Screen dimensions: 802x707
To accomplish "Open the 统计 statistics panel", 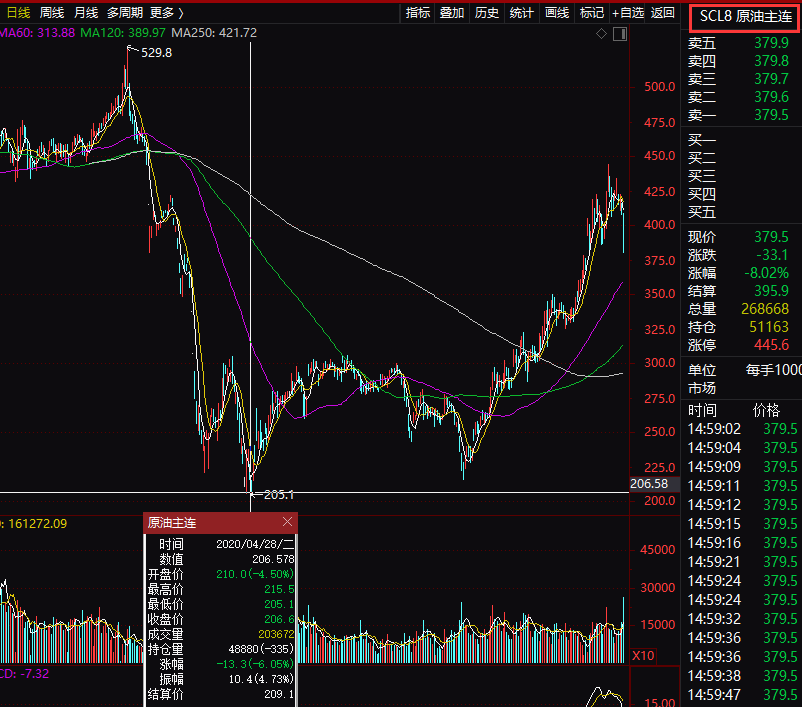I will point(521,12).
